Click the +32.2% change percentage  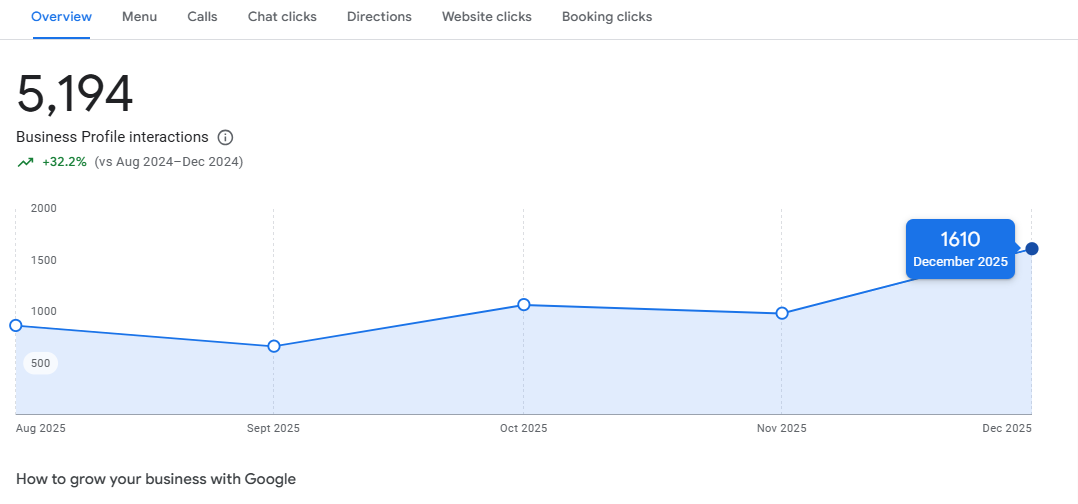pos(64,162)
